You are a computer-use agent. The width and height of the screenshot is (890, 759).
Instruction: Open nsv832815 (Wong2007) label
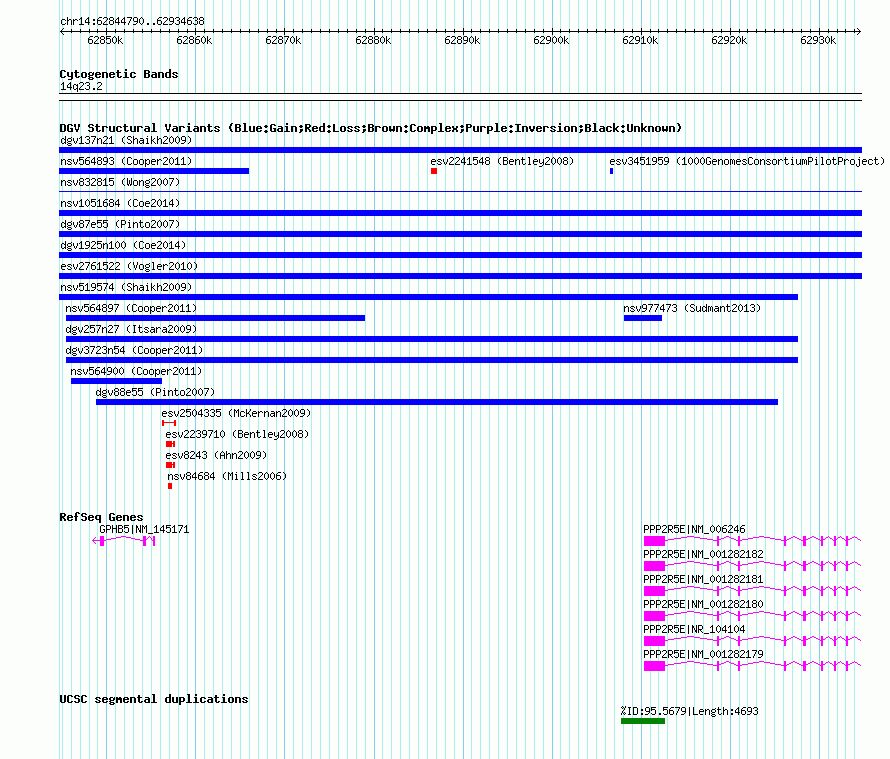pos(120,182)
